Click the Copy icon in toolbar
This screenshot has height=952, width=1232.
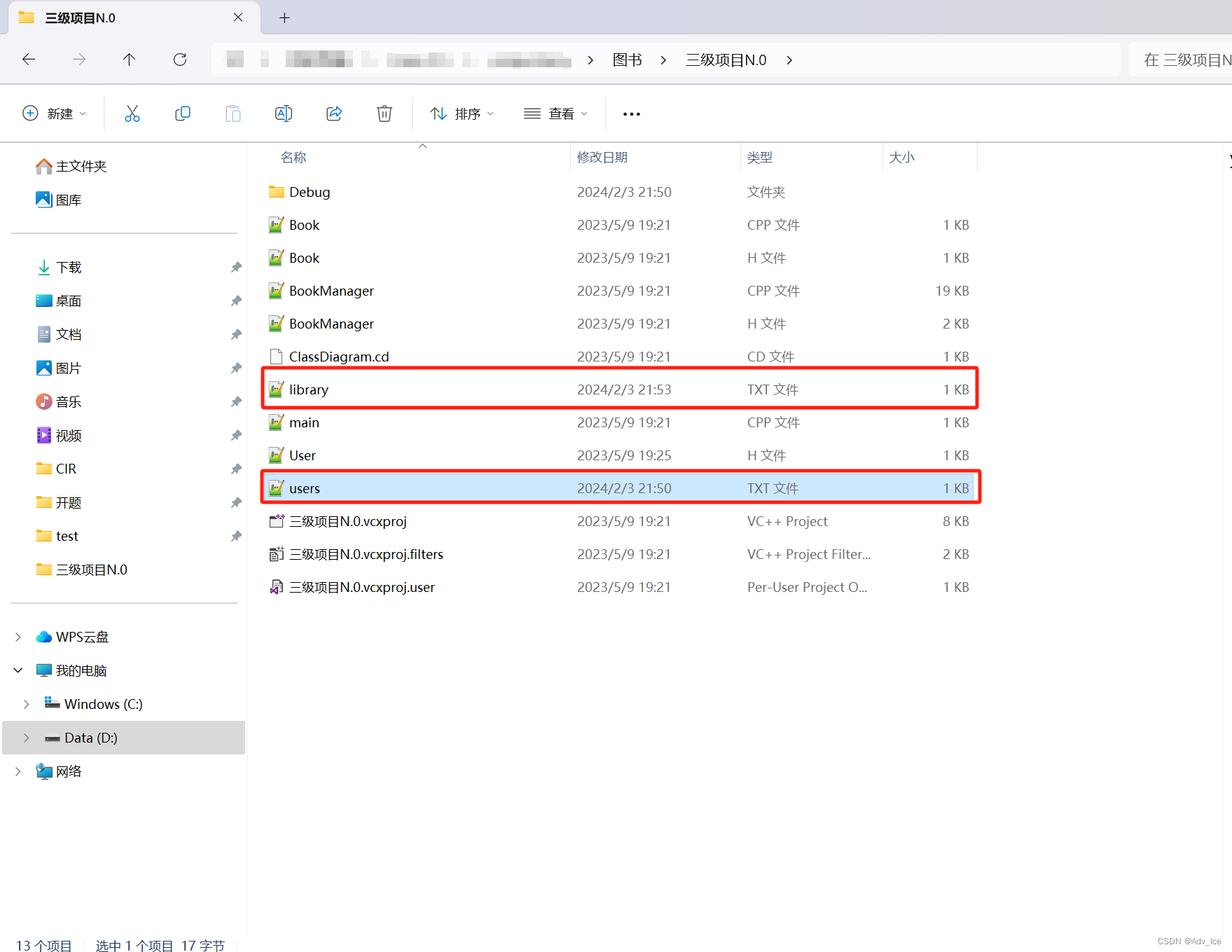pos(183,113)
